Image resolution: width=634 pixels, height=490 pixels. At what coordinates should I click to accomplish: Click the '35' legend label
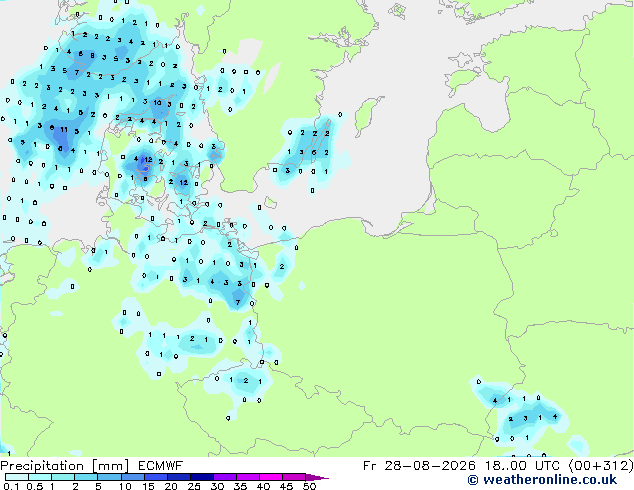[x=240, y=486]
